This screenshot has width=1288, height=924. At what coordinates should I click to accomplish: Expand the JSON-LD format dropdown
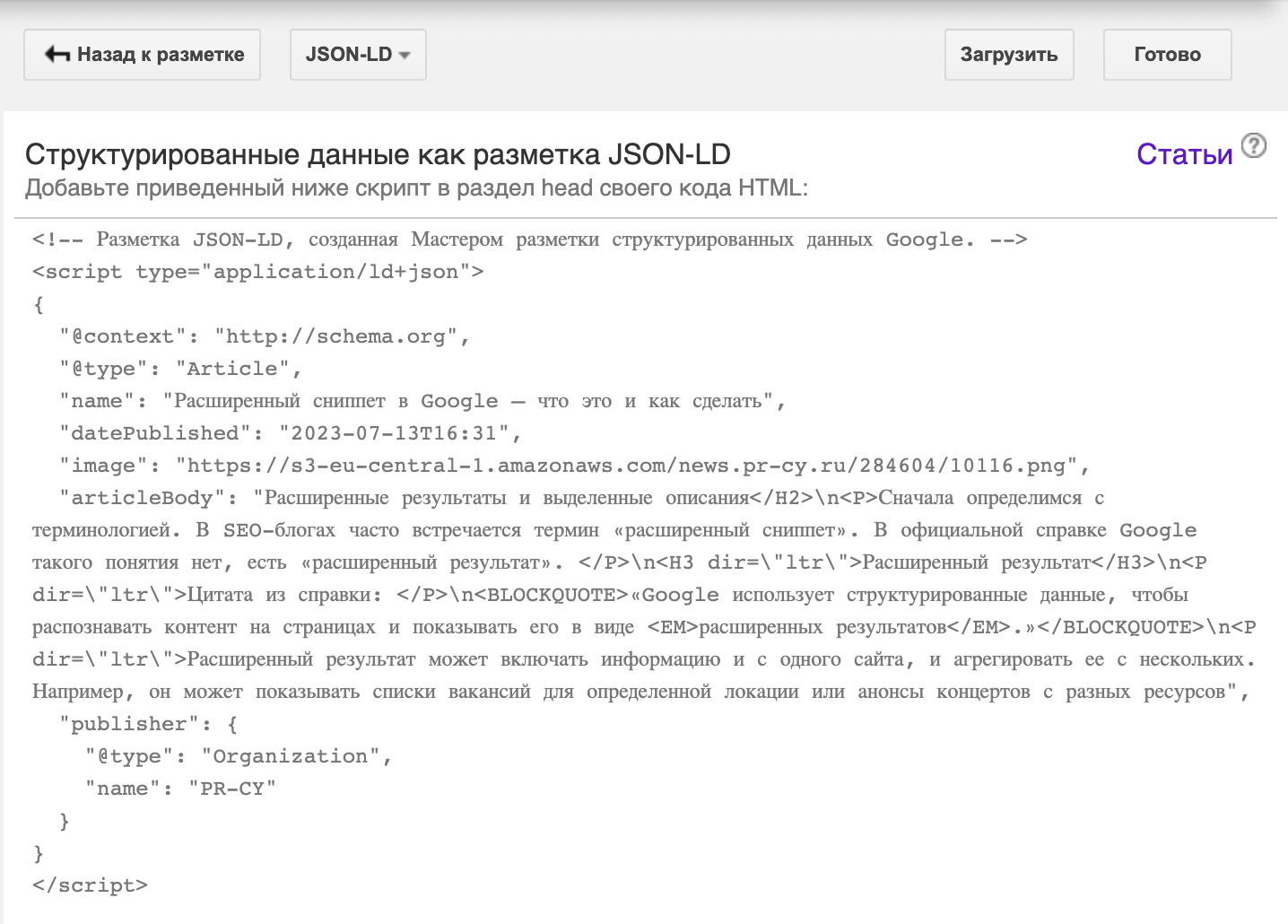[x=358, y=55]
